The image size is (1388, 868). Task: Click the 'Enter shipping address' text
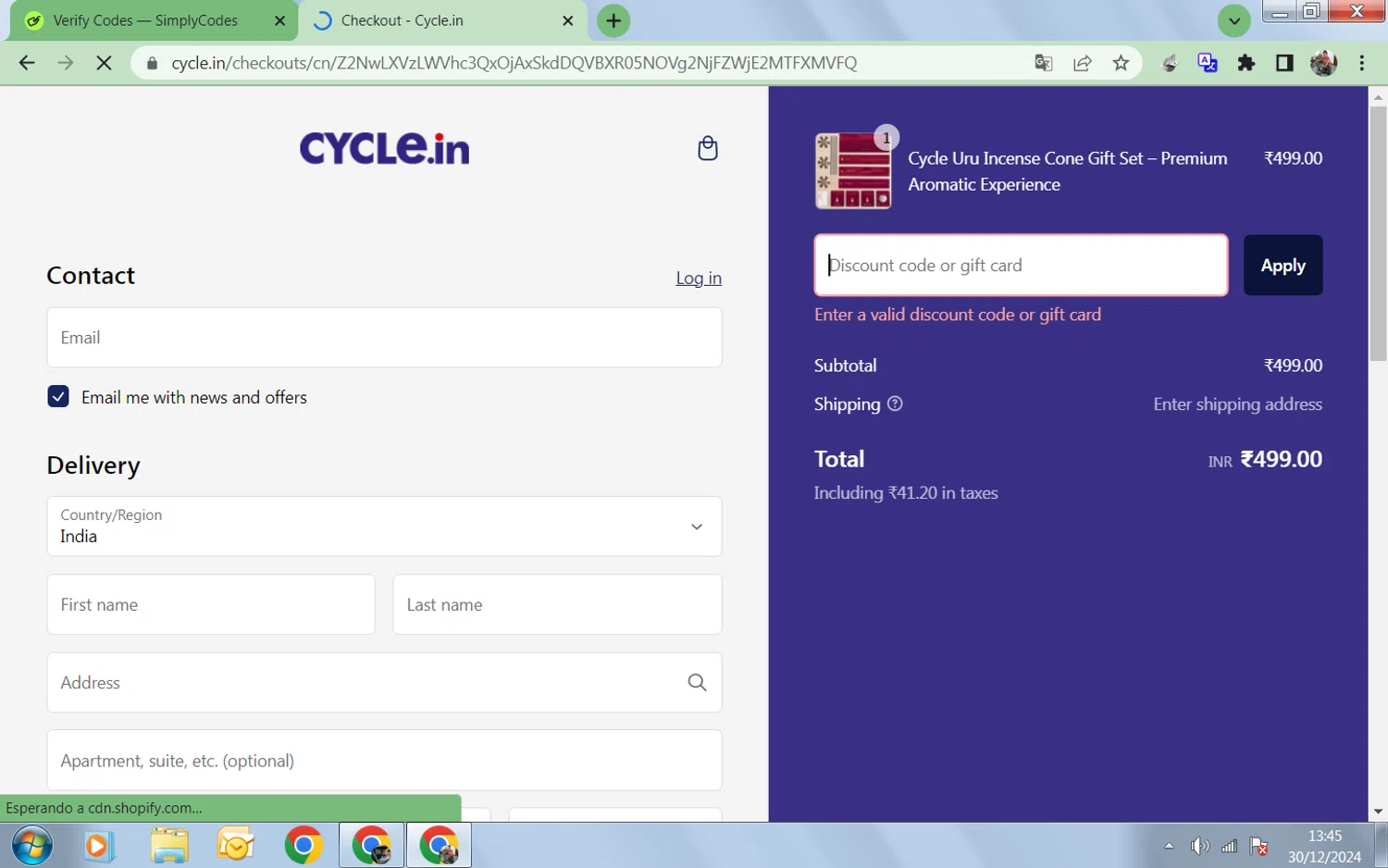(1237, 403)
